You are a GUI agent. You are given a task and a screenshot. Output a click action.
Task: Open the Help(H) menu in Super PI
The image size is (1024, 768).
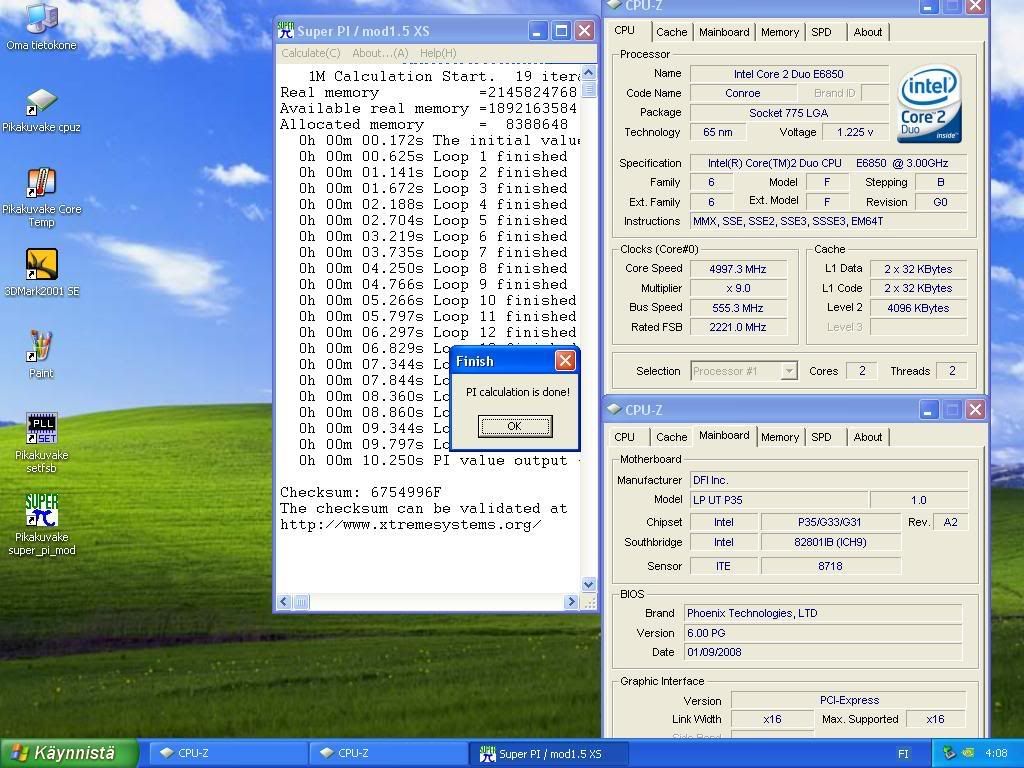(x=438, y=53)
